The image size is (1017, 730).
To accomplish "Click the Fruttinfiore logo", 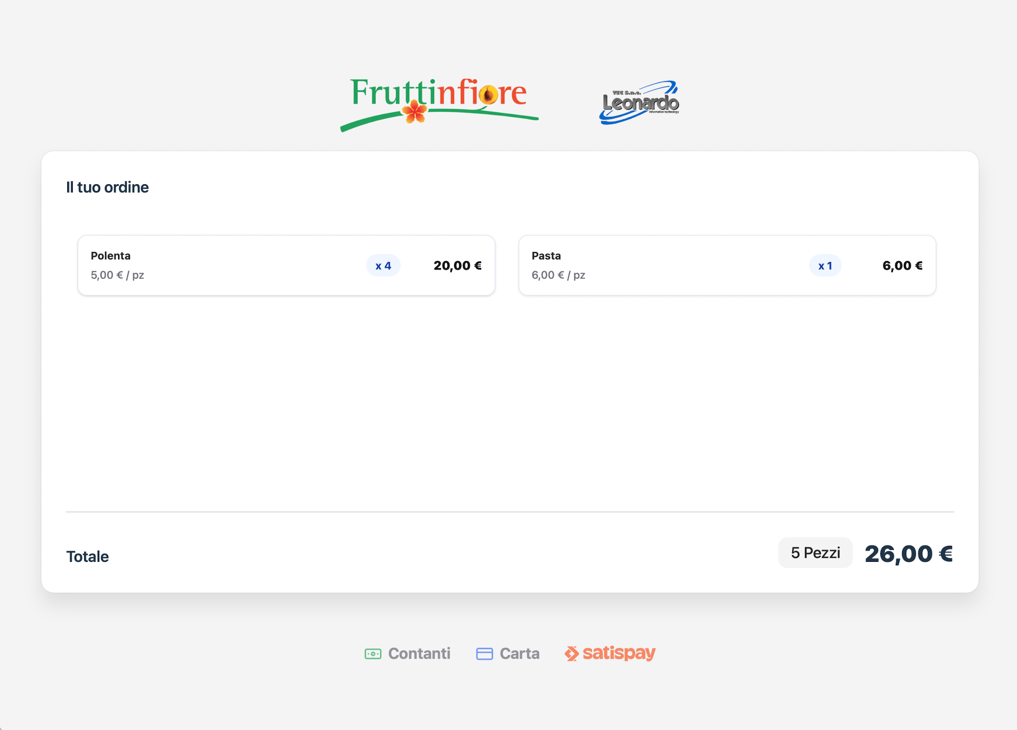I will [x=439, y=102].
